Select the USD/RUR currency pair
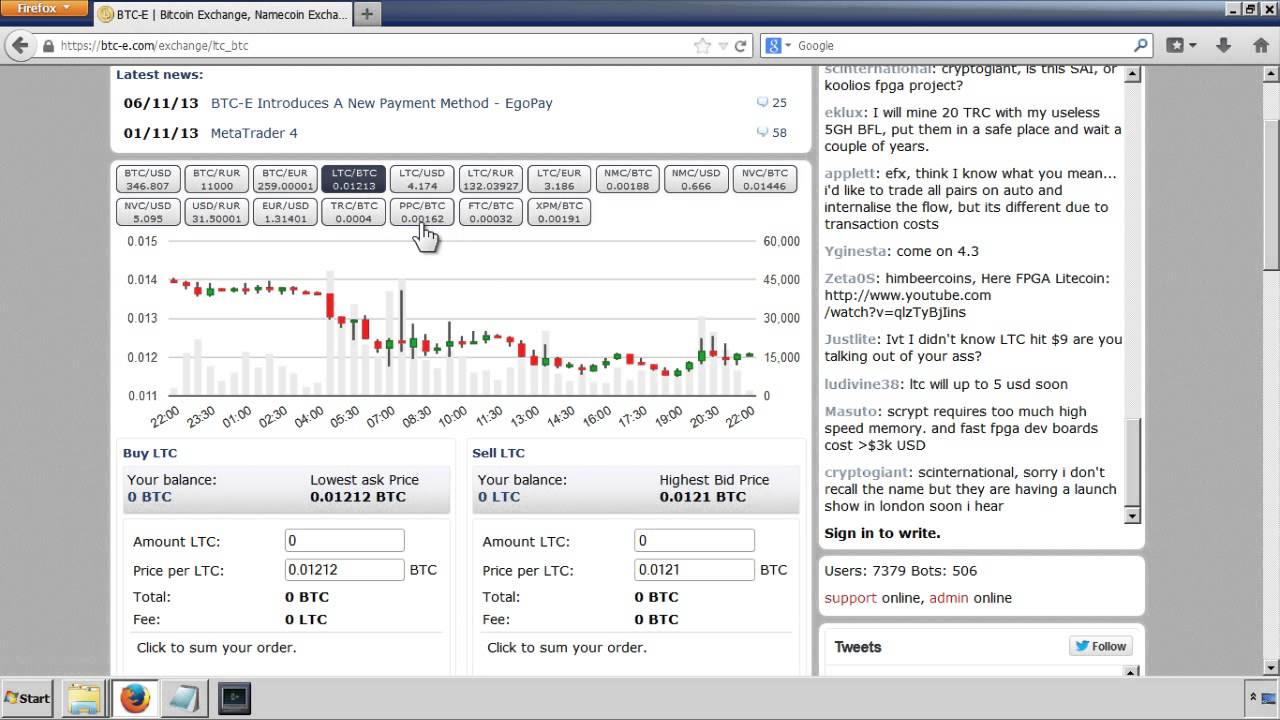Screen dimensions: 1280x720 pos(216,212)
